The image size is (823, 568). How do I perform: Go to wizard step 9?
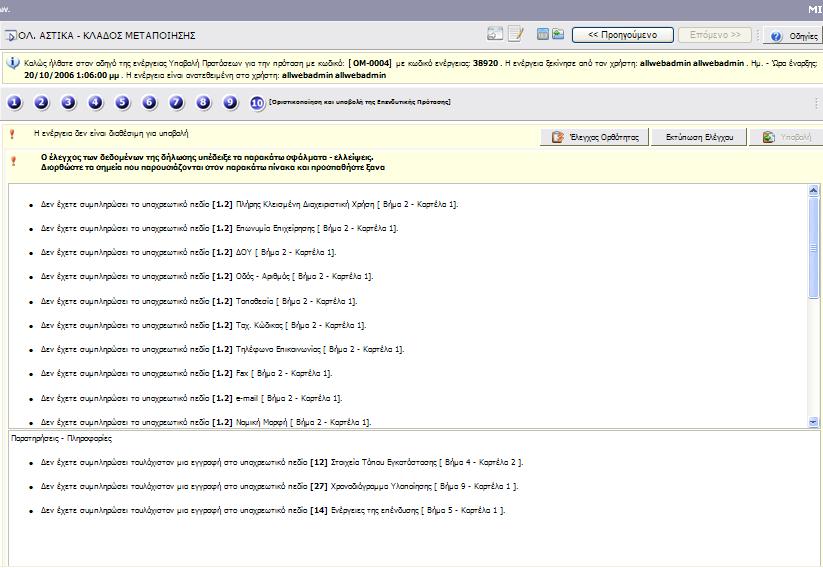pos(230,102)
